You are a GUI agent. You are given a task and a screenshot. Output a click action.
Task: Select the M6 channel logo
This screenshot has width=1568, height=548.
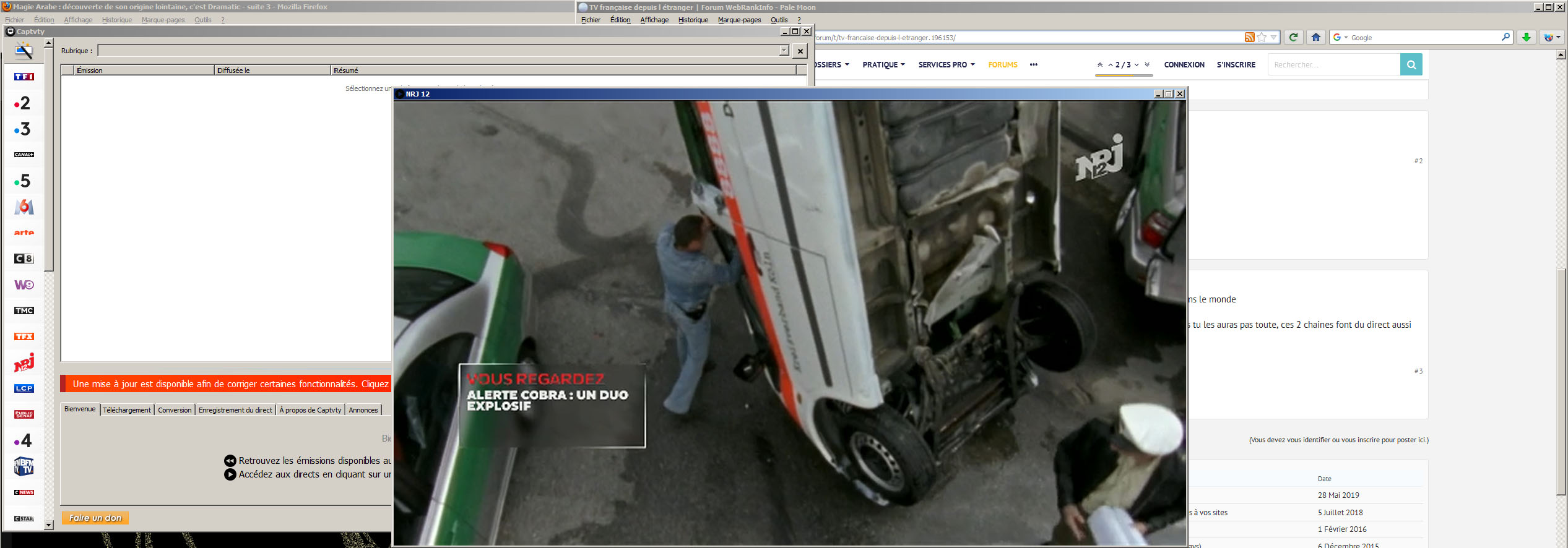click(24, 207)
